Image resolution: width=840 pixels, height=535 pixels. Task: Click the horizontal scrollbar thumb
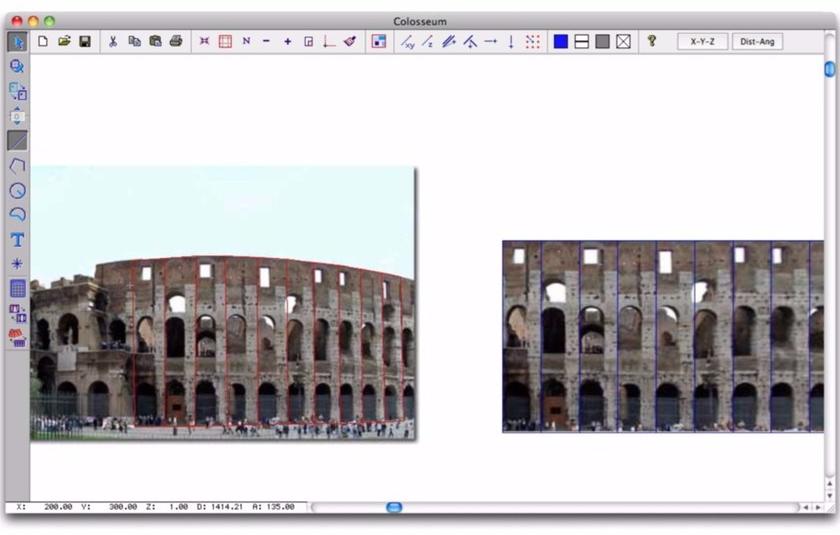click(x=394, y=507)
